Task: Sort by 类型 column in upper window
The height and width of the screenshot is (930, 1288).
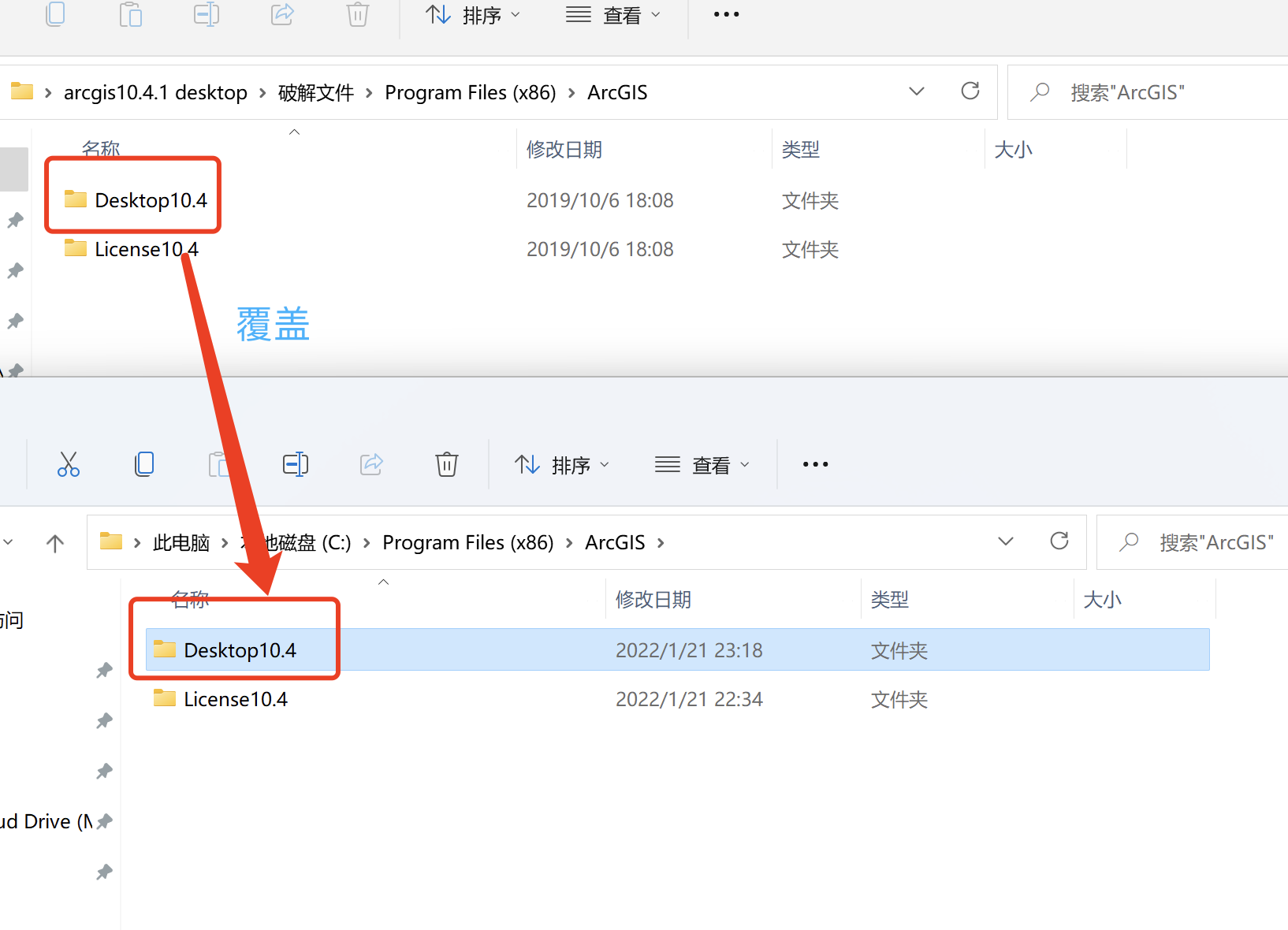Action: [801, 150]
